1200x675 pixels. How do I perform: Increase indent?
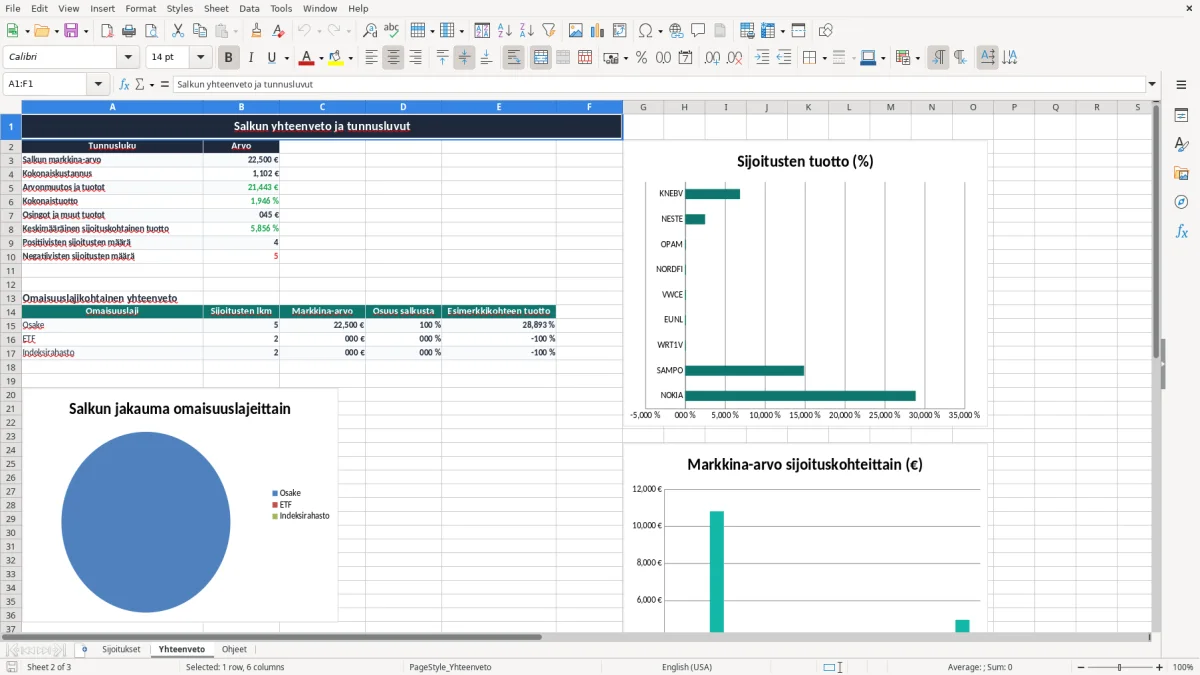tap(762, 58)
